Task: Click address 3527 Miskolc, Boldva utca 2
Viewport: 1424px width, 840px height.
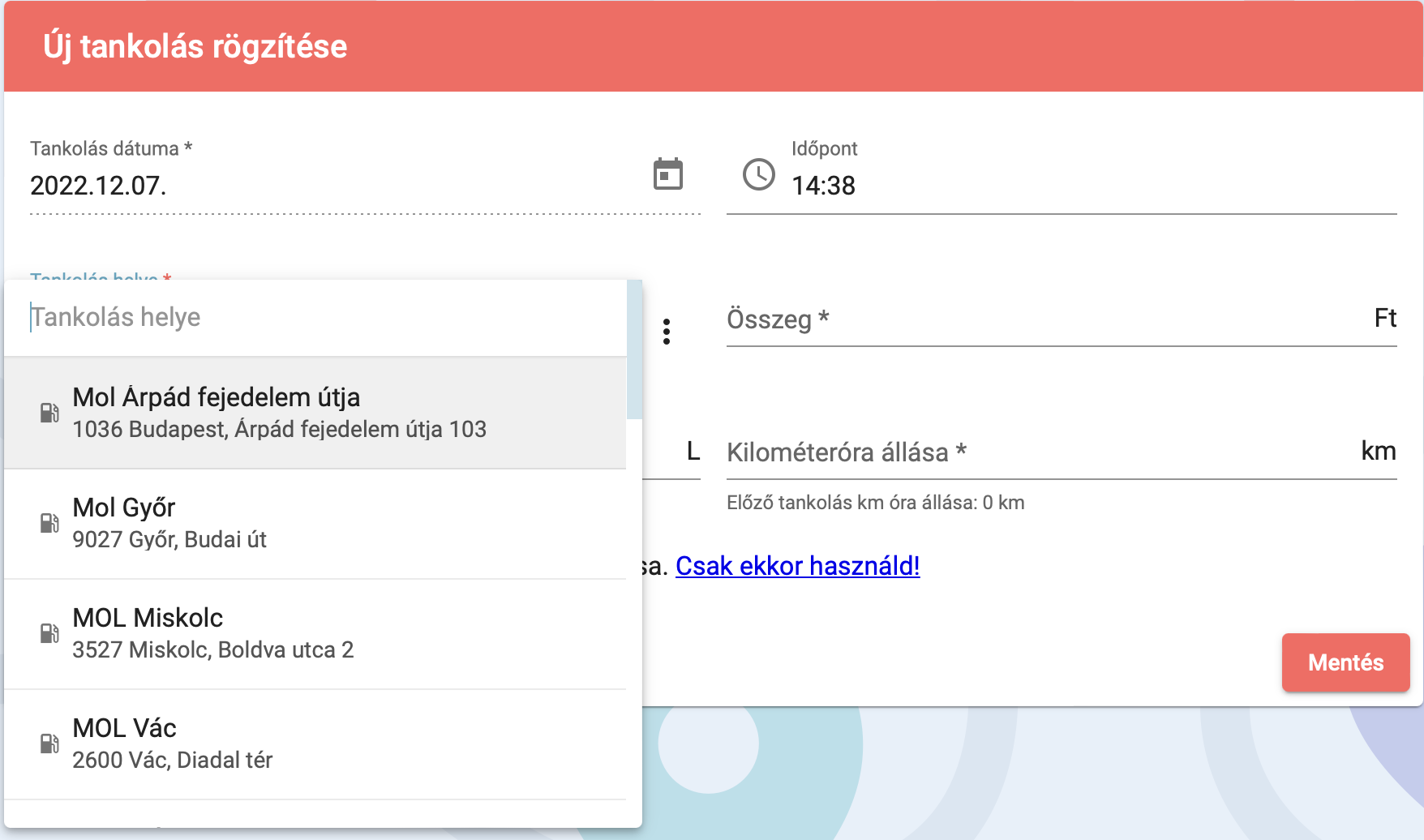Action: [213, 649]
